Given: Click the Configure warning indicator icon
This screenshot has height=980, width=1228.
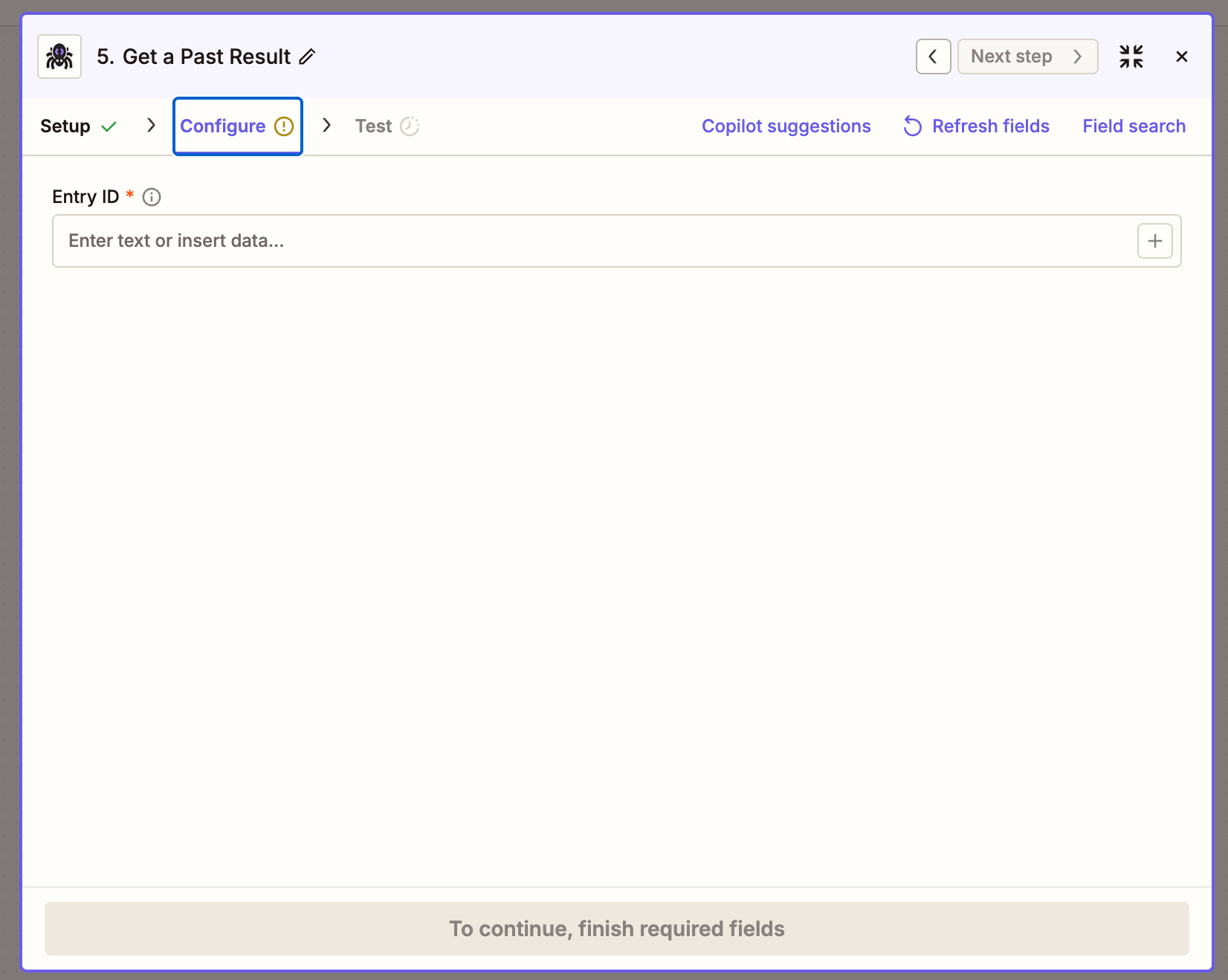Looking at the screenshot, I should [x=284, y=126].
